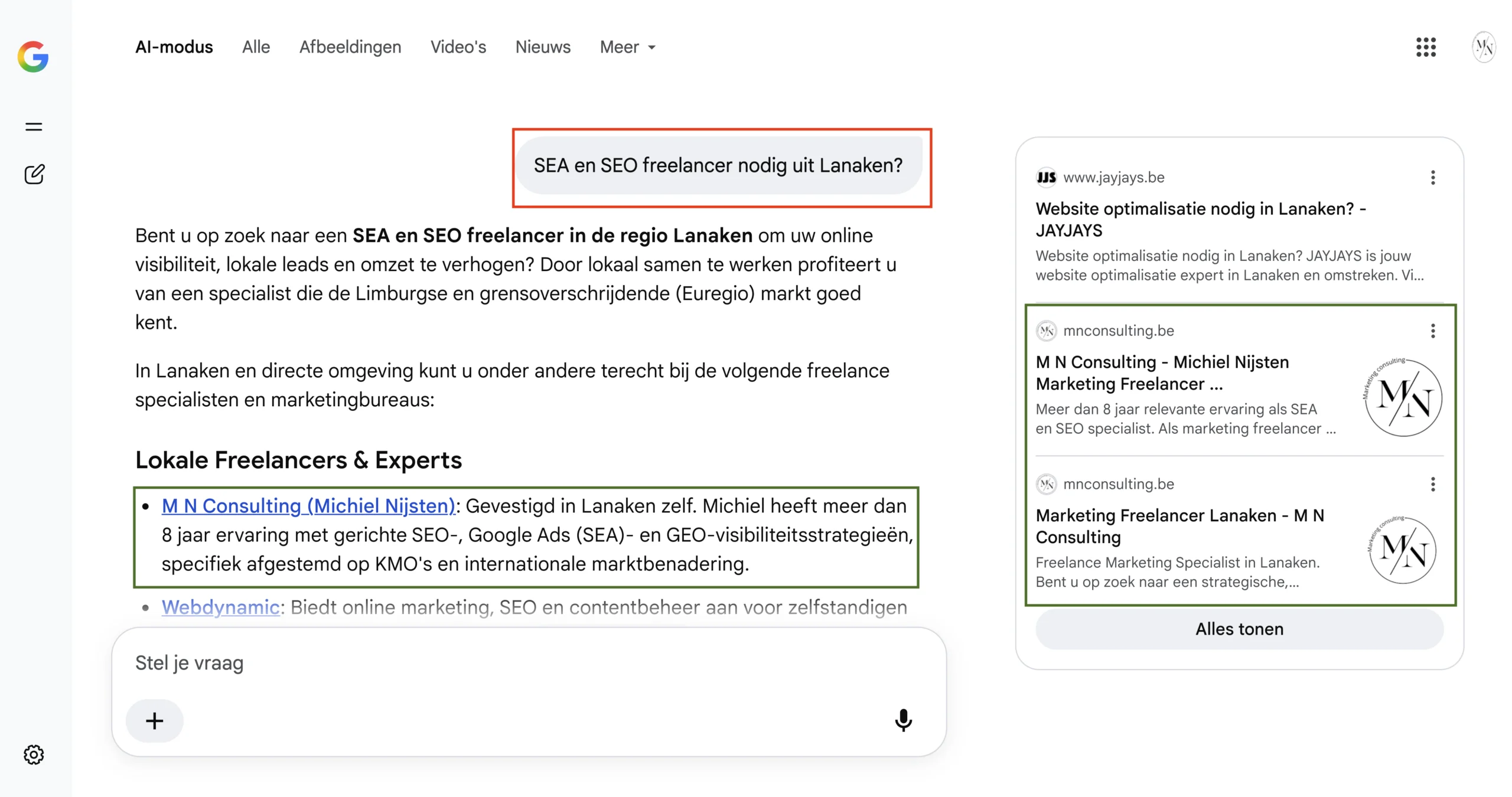Click the bold text 'SEA en SEO freelancer in de regio Lanaken'
Image resolution: width=1512 pixels, height=797 pixels.
pos(552,236)
